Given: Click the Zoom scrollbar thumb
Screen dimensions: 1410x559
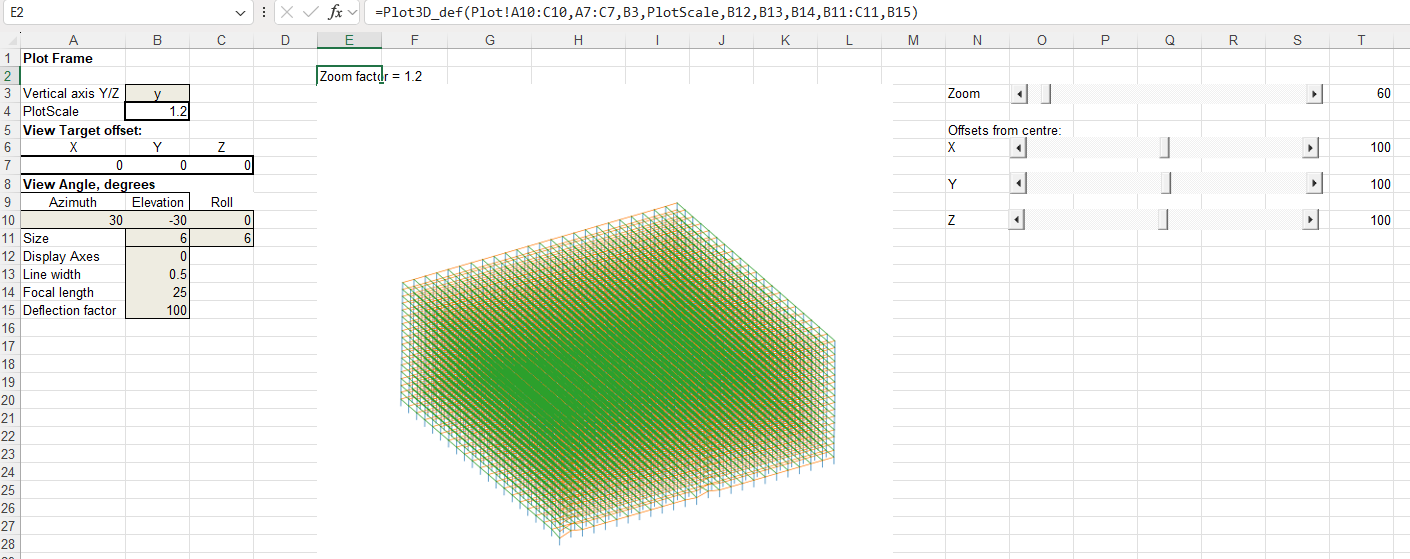Looking at the screenshot, I should (1046, 94).
